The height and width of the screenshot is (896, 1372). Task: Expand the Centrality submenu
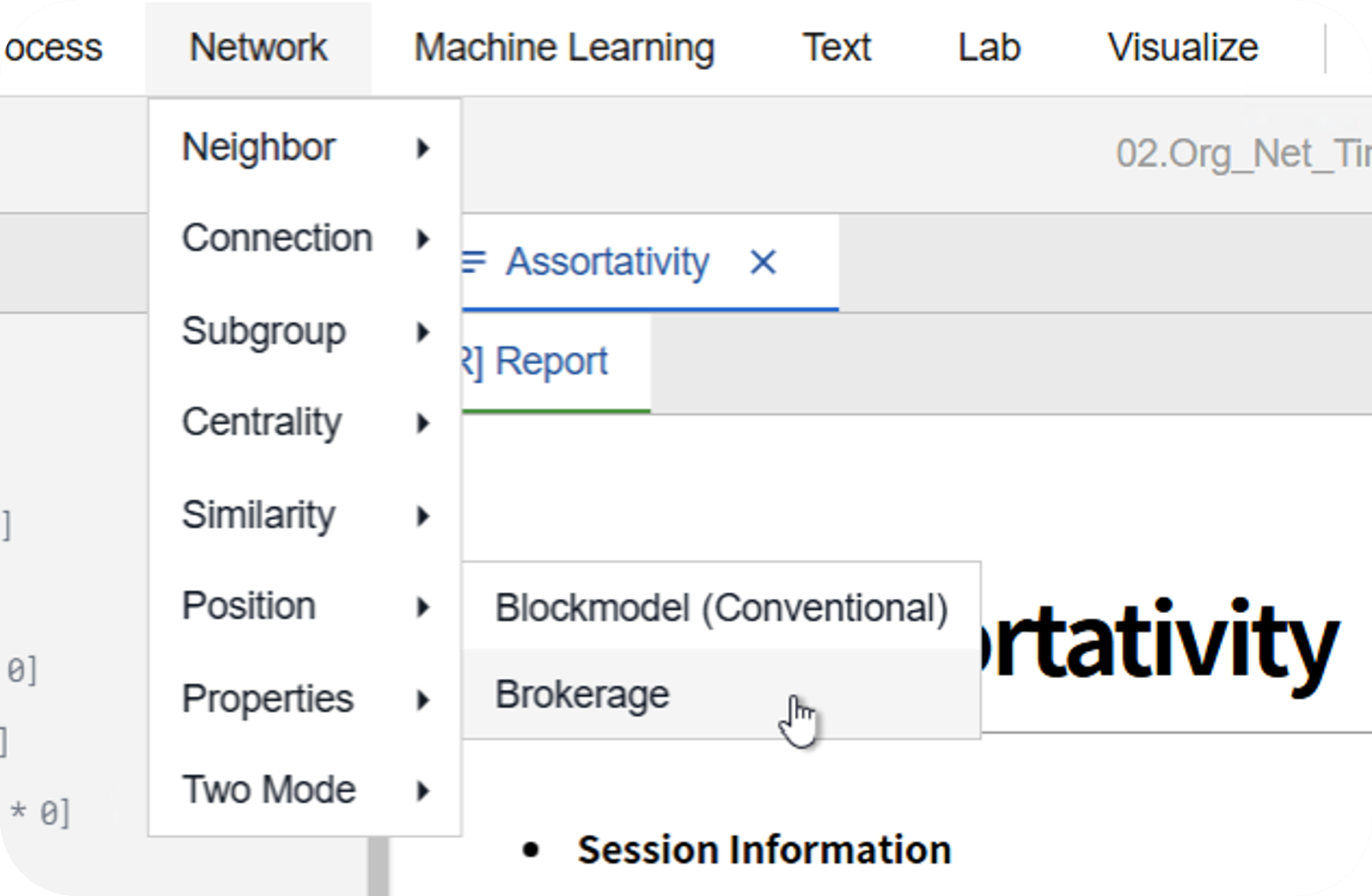[305, 423]
